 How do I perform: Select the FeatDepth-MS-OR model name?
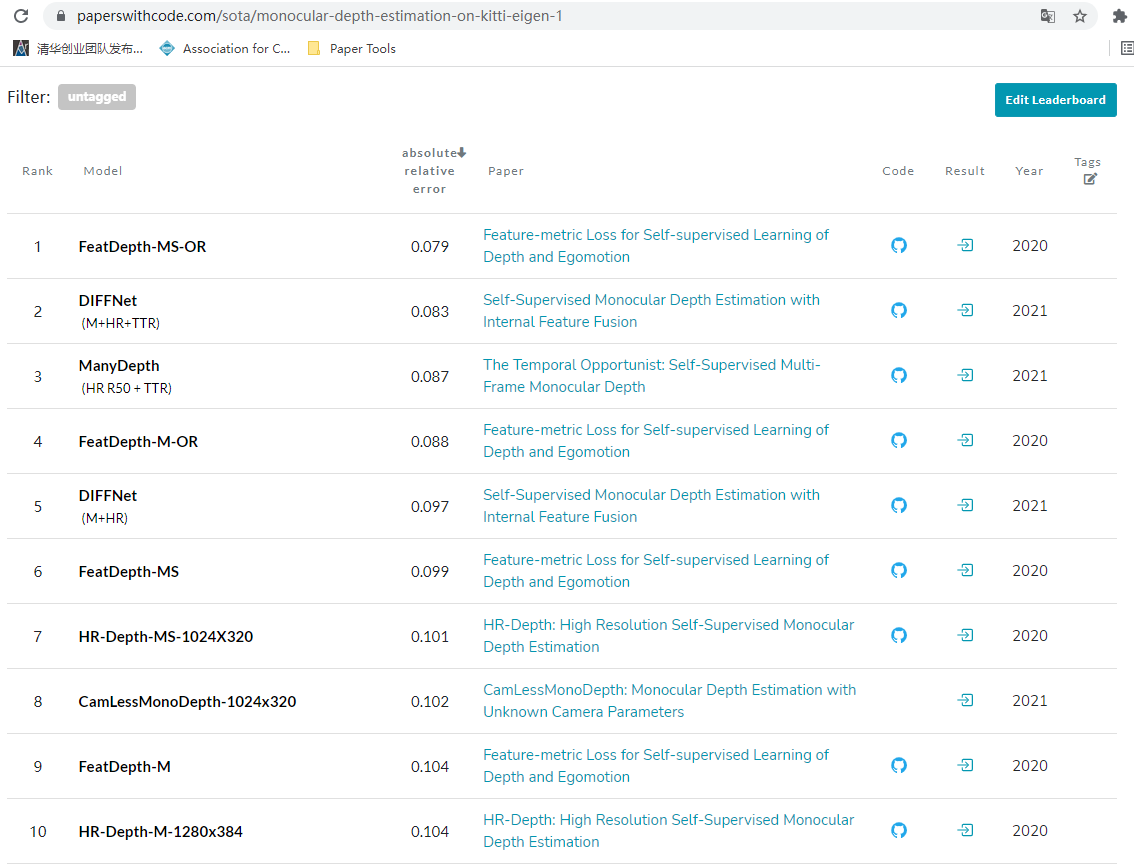(142, 247)
